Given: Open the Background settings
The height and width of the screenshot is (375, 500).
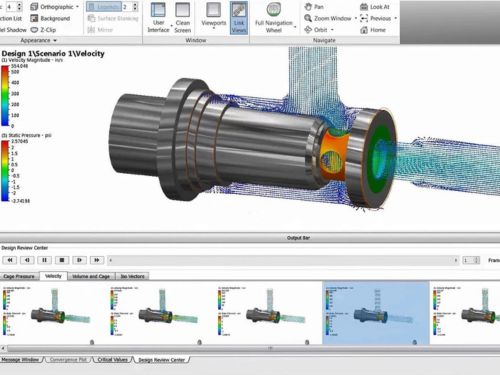Looking at the screenshot, I should coord(50,18).
